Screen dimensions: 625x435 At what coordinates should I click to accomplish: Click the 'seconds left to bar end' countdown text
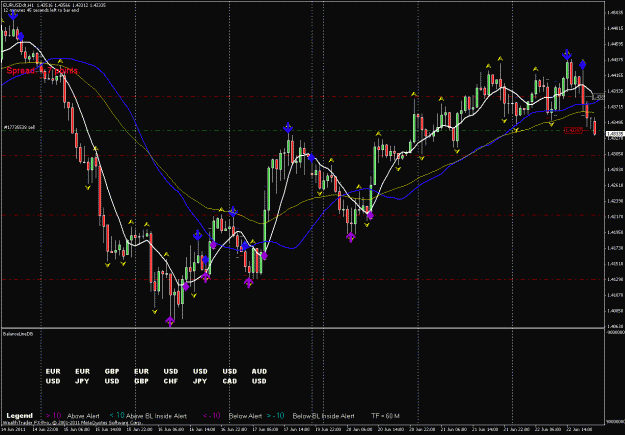point(41,10)
